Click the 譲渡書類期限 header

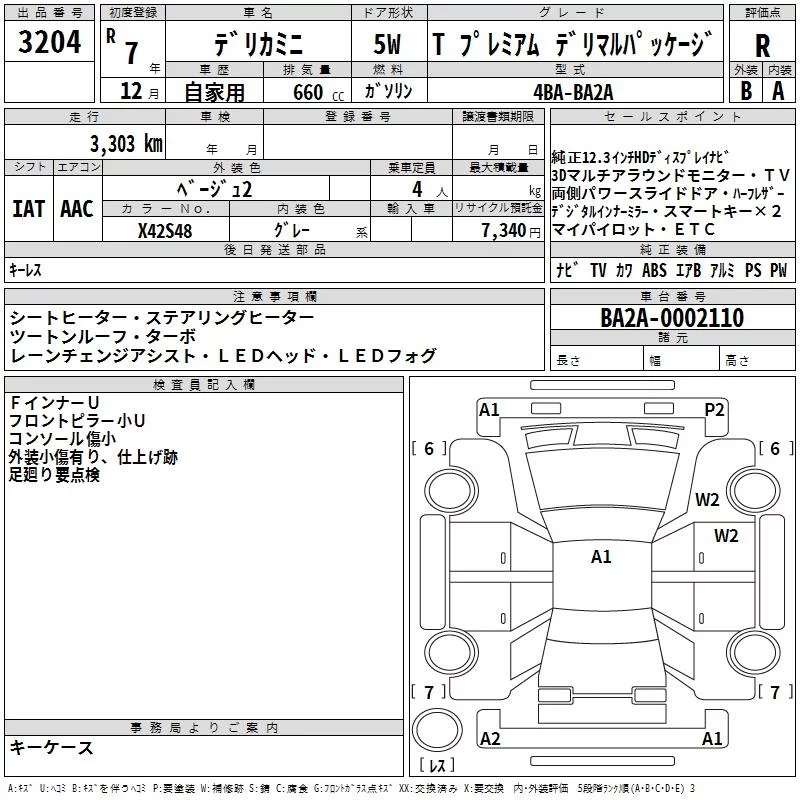pos(498,117)
